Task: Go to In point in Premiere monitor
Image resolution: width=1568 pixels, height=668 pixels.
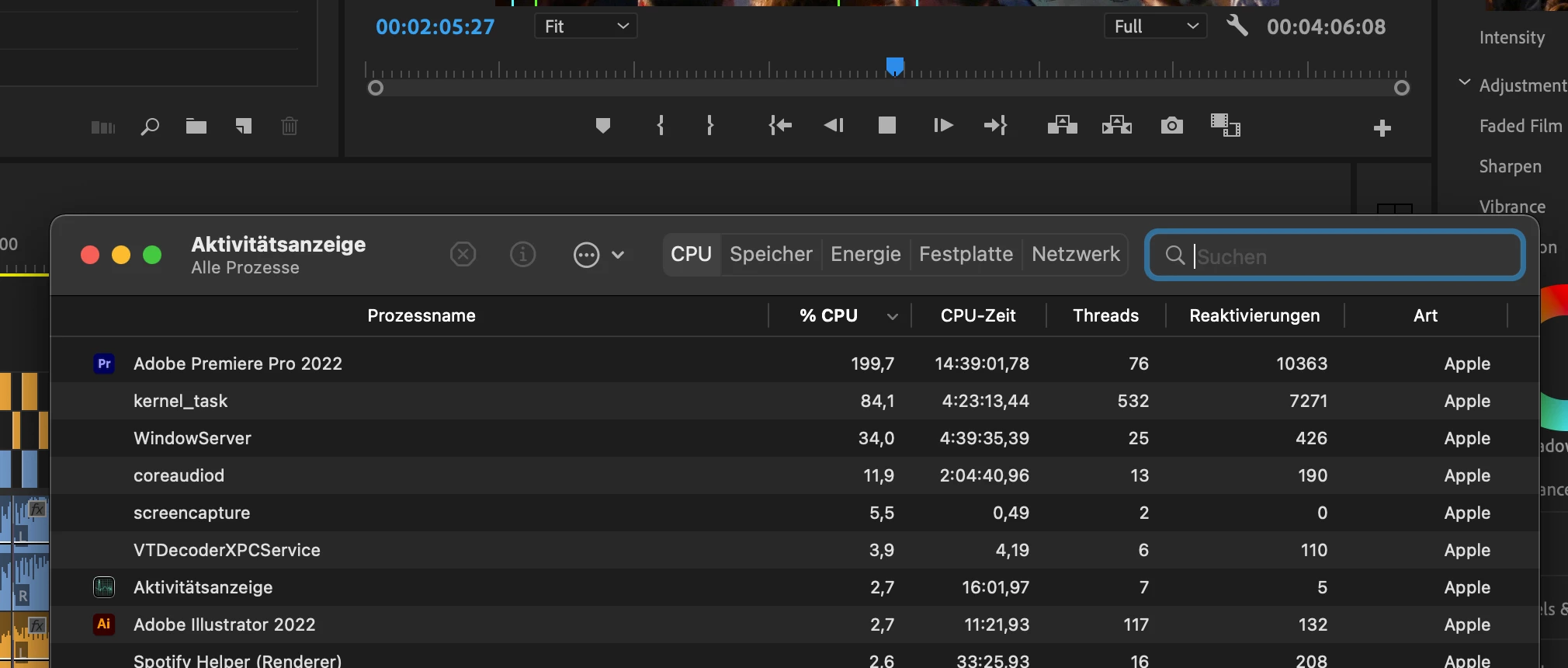Action: 780,125
